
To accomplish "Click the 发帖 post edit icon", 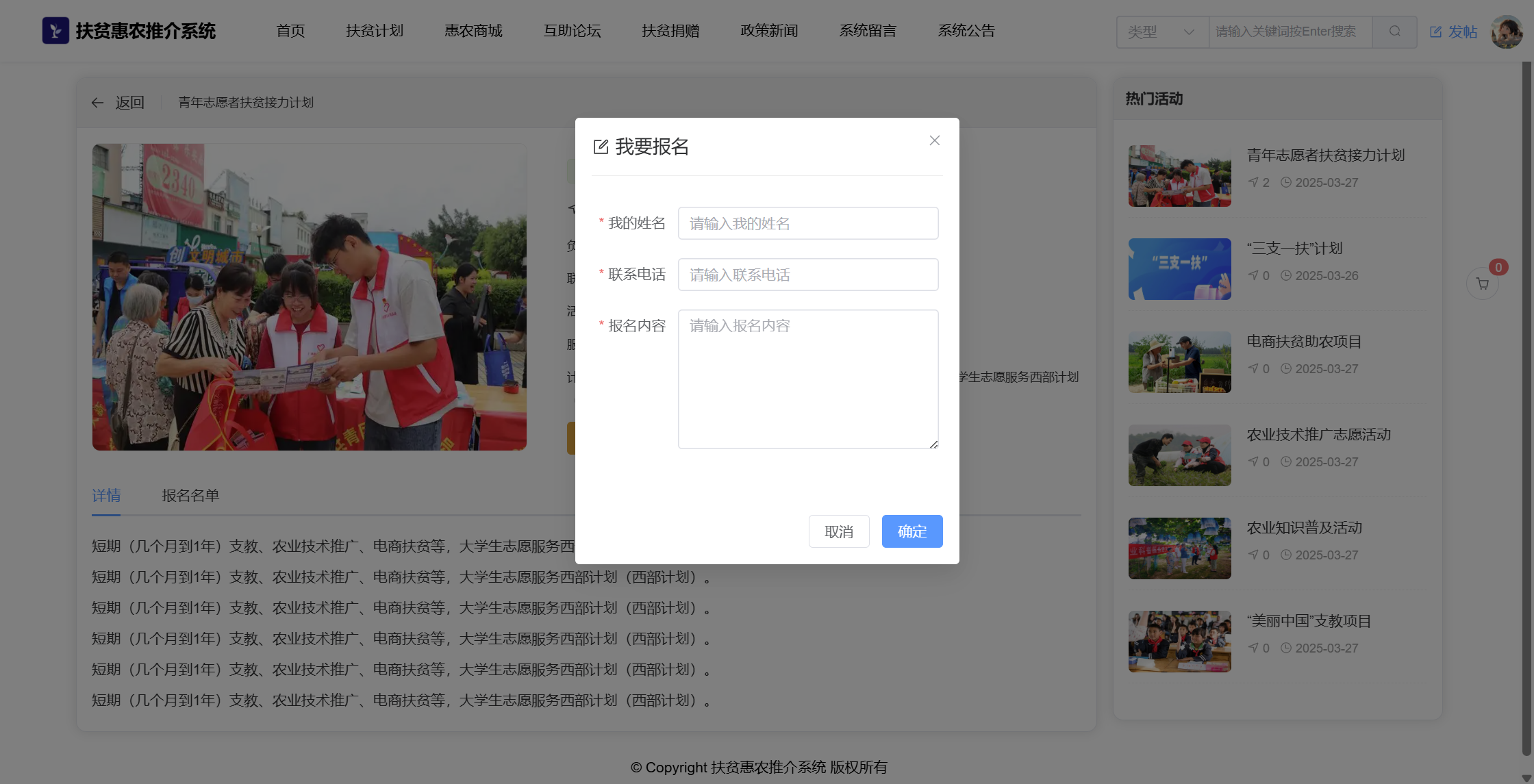I will click(1436, 32).
